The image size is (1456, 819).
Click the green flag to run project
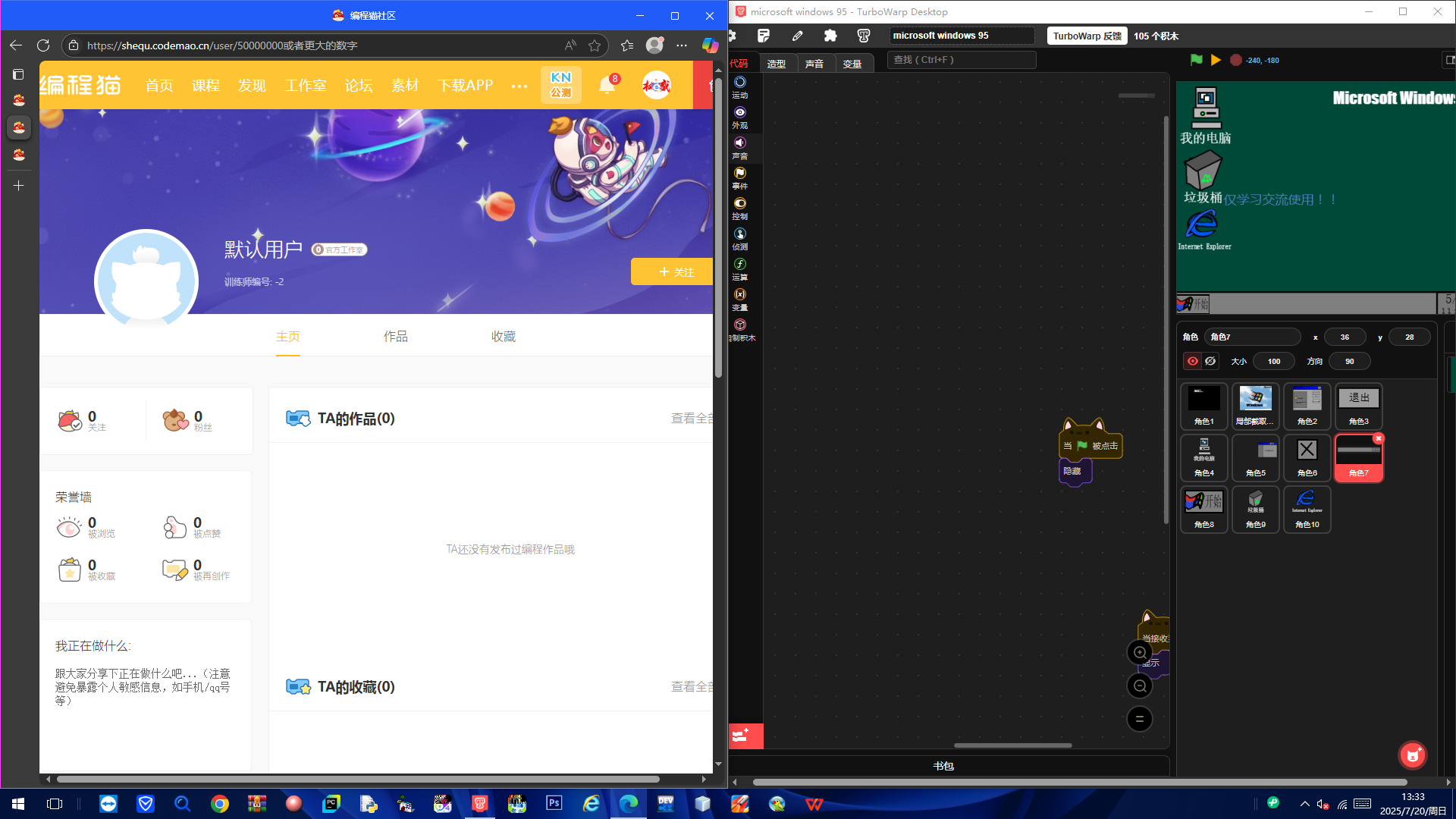point(1196,60)
